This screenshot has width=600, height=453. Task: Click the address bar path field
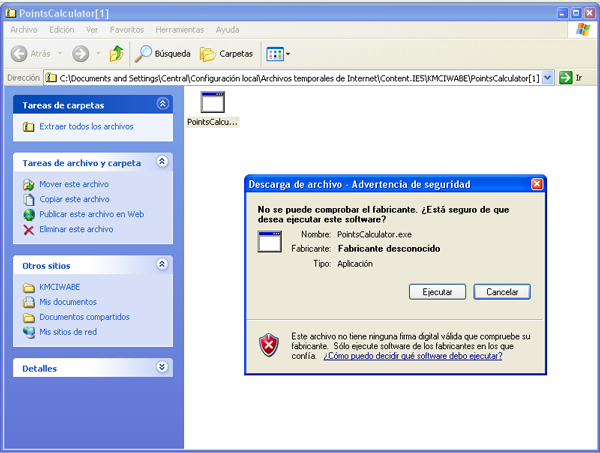pos(299,78)
